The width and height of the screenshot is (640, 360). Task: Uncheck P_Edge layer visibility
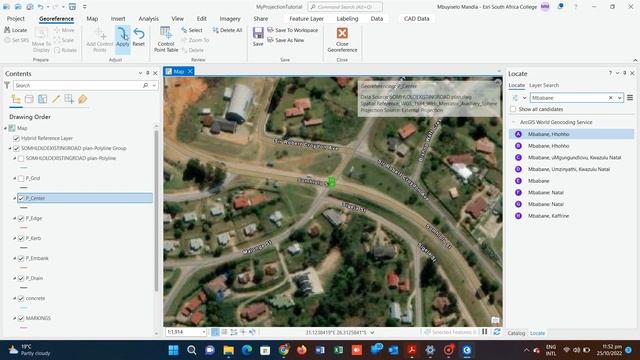click(x=21, y=218)
